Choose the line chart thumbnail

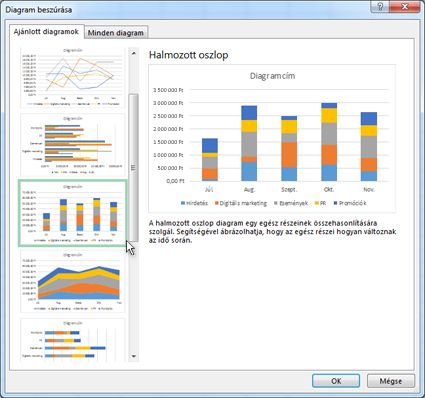tap(72, 77)
